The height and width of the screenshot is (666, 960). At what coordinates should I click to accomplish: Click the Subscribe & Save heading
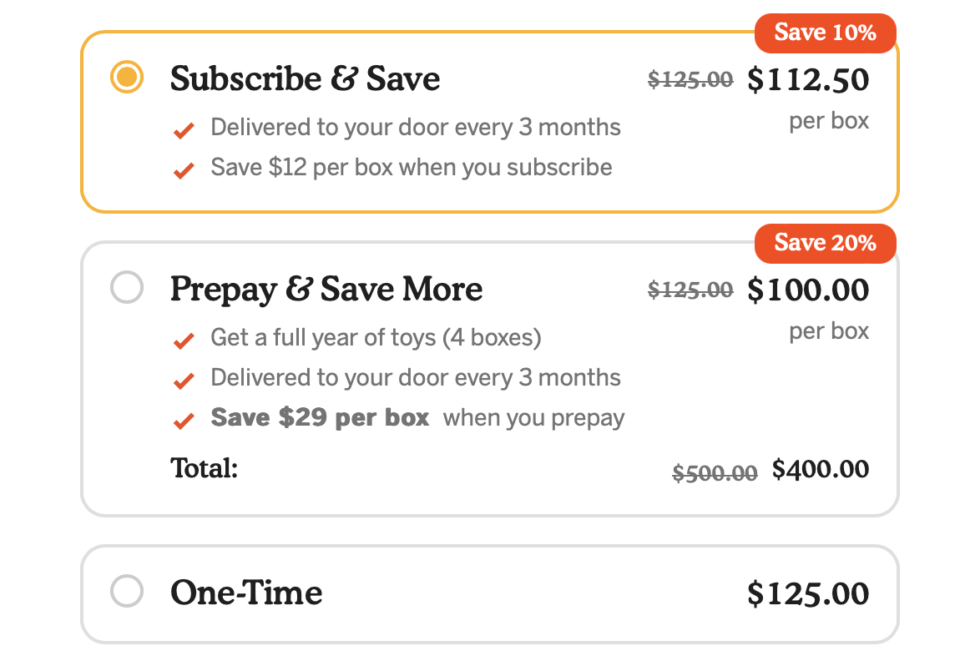tap(305, 79)
